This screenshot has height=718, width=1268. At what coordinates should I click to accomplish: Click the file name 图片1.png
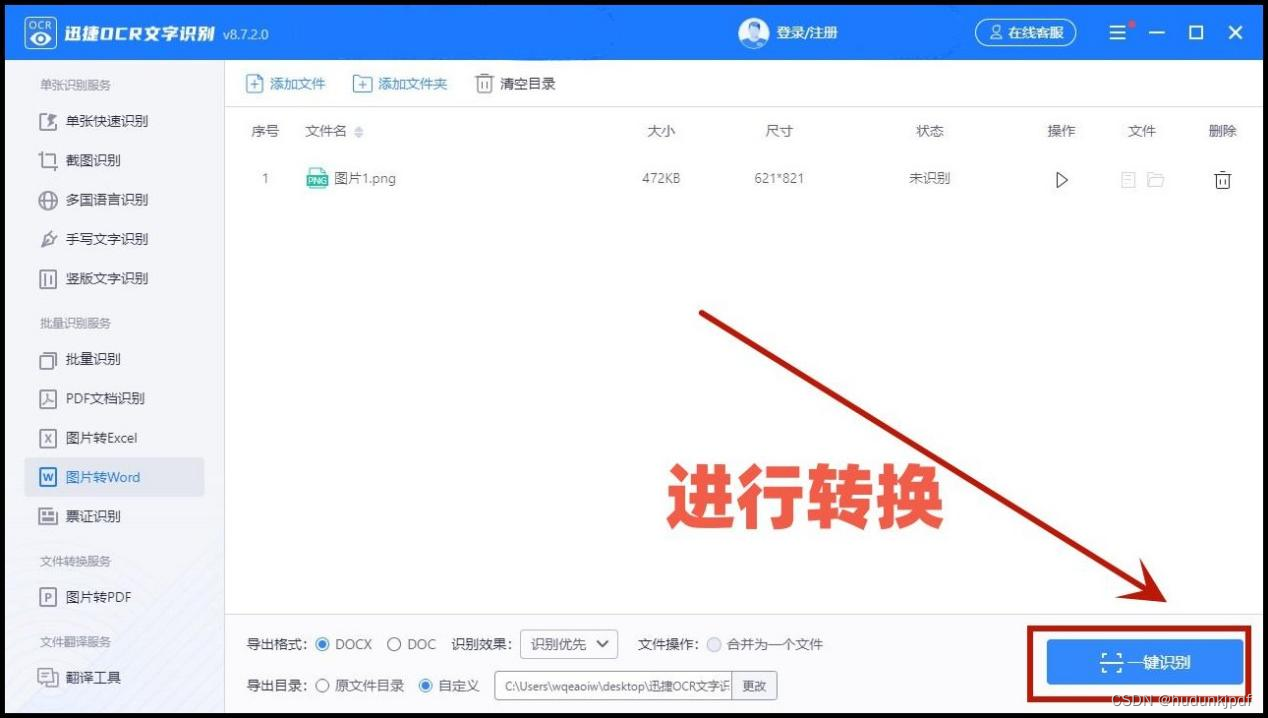365,179
